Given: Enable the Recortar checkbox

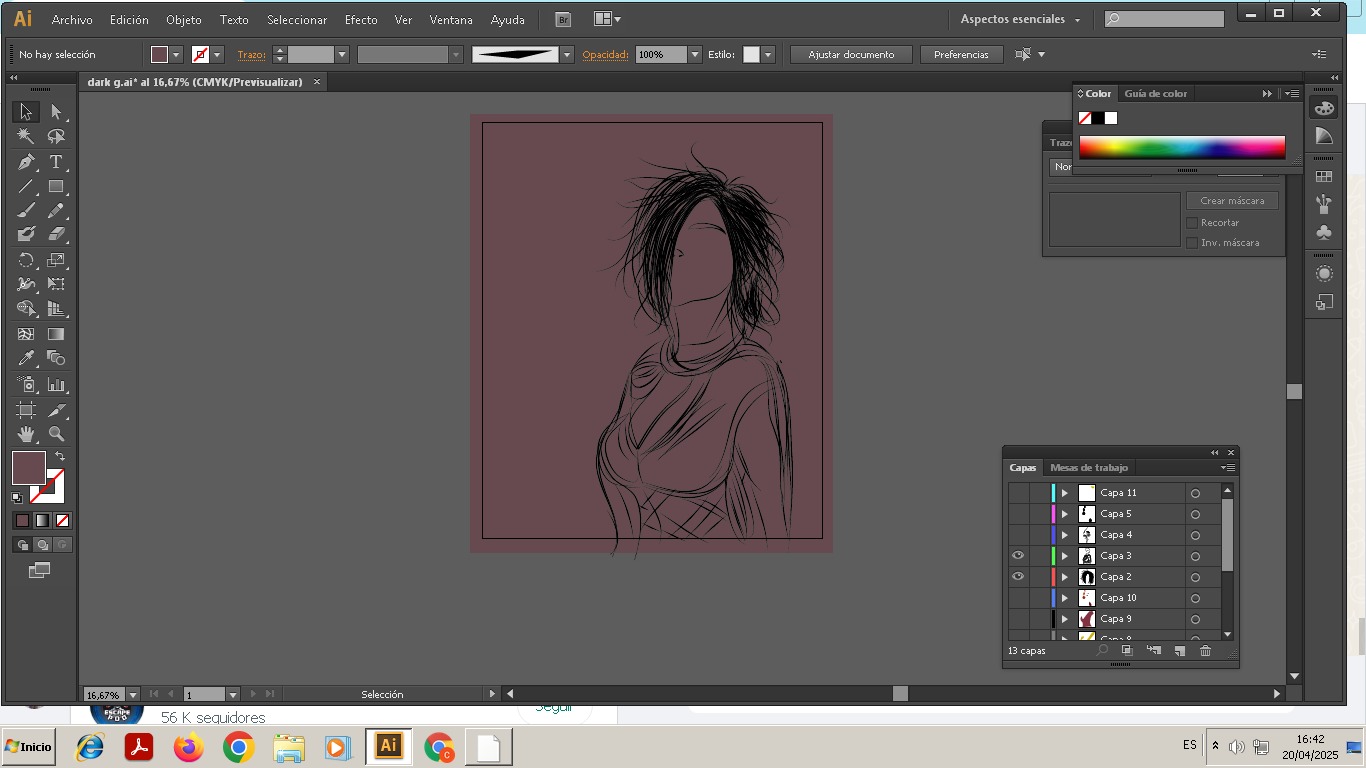Looking at the screenshot, I should pos(1192,223).
